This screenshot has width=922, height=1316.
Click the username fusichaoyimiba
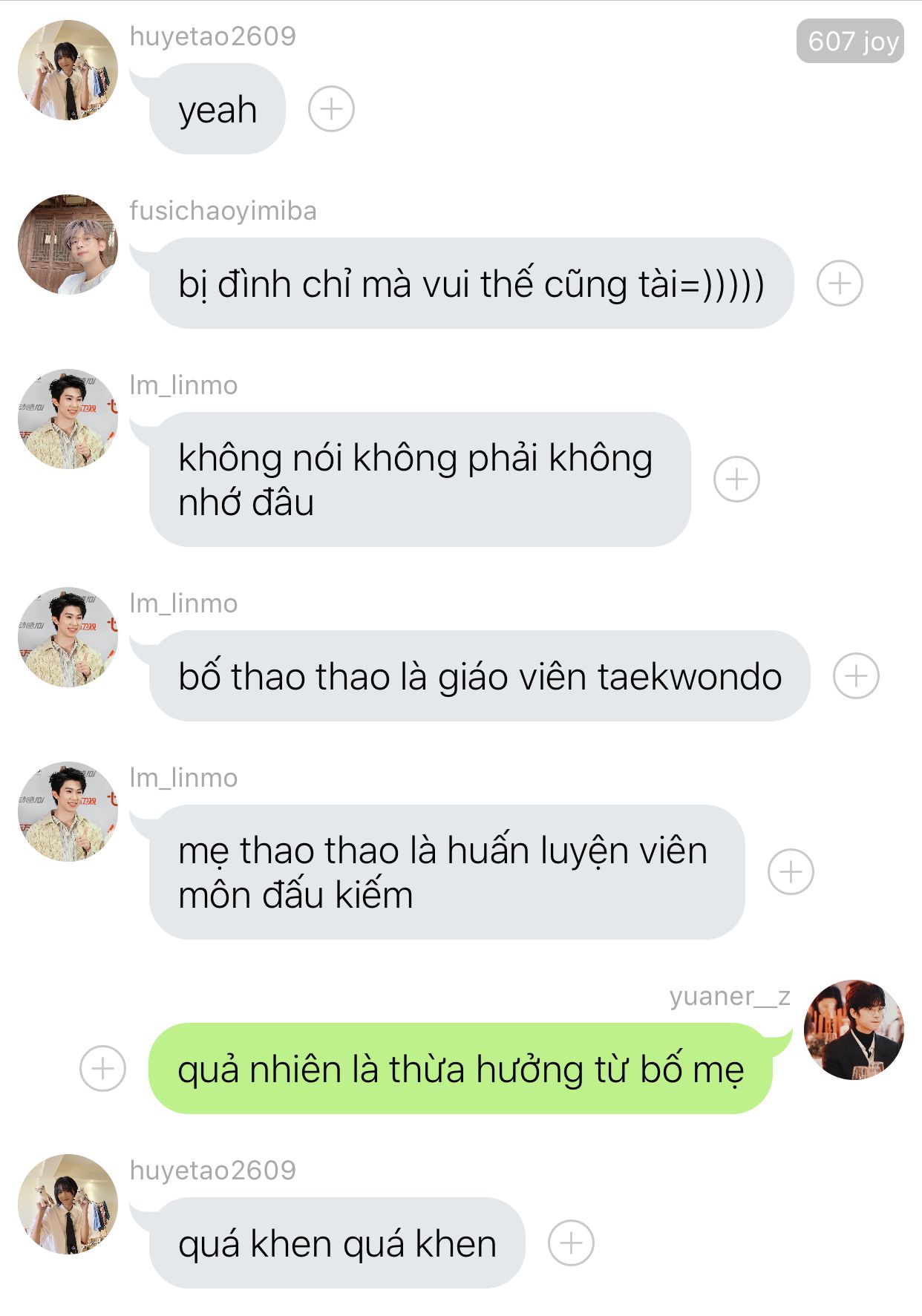pyautogui.click(x=223, y=211)
